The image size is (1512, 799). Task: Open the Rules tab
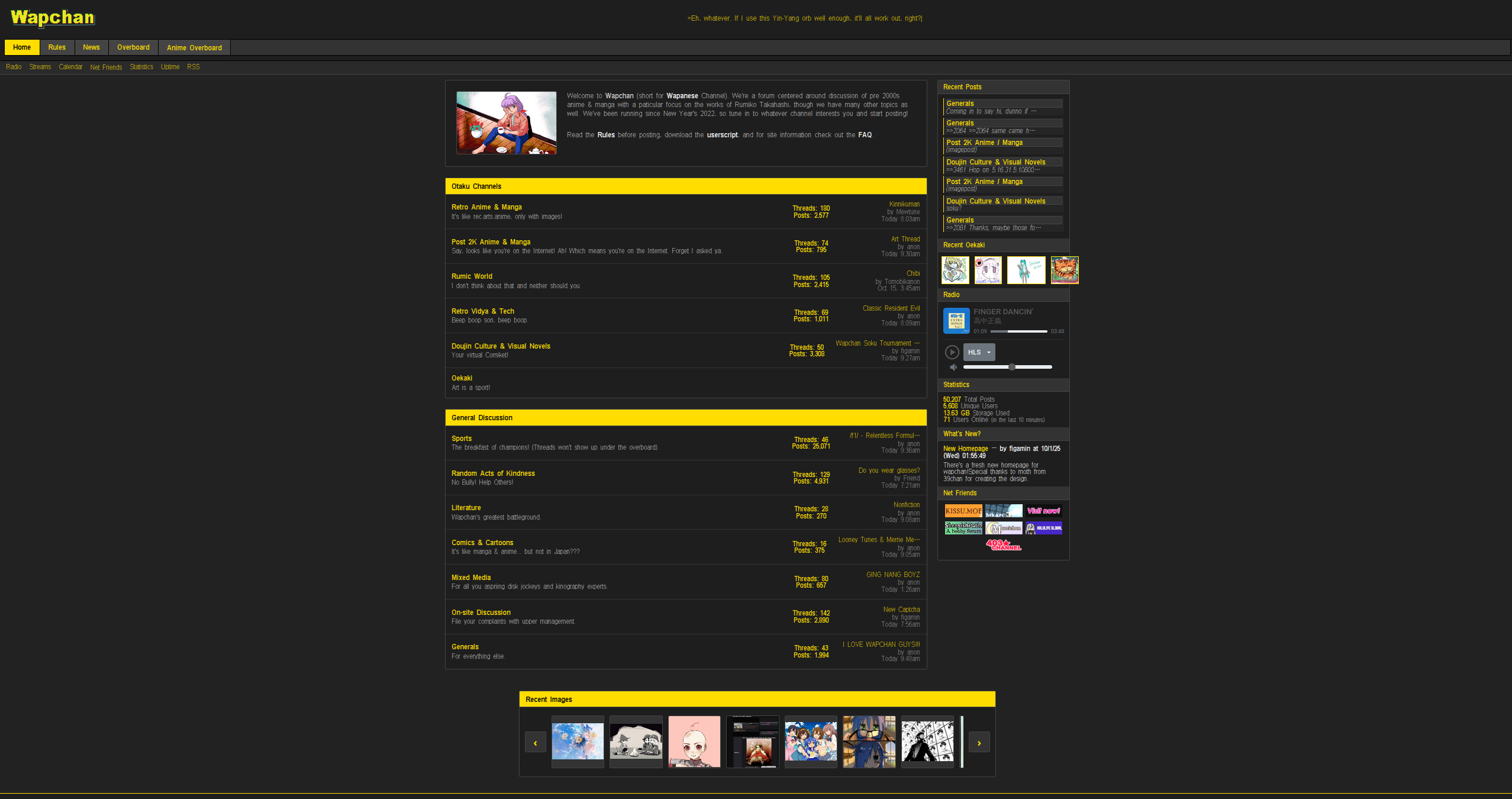[x=57, y=47]
